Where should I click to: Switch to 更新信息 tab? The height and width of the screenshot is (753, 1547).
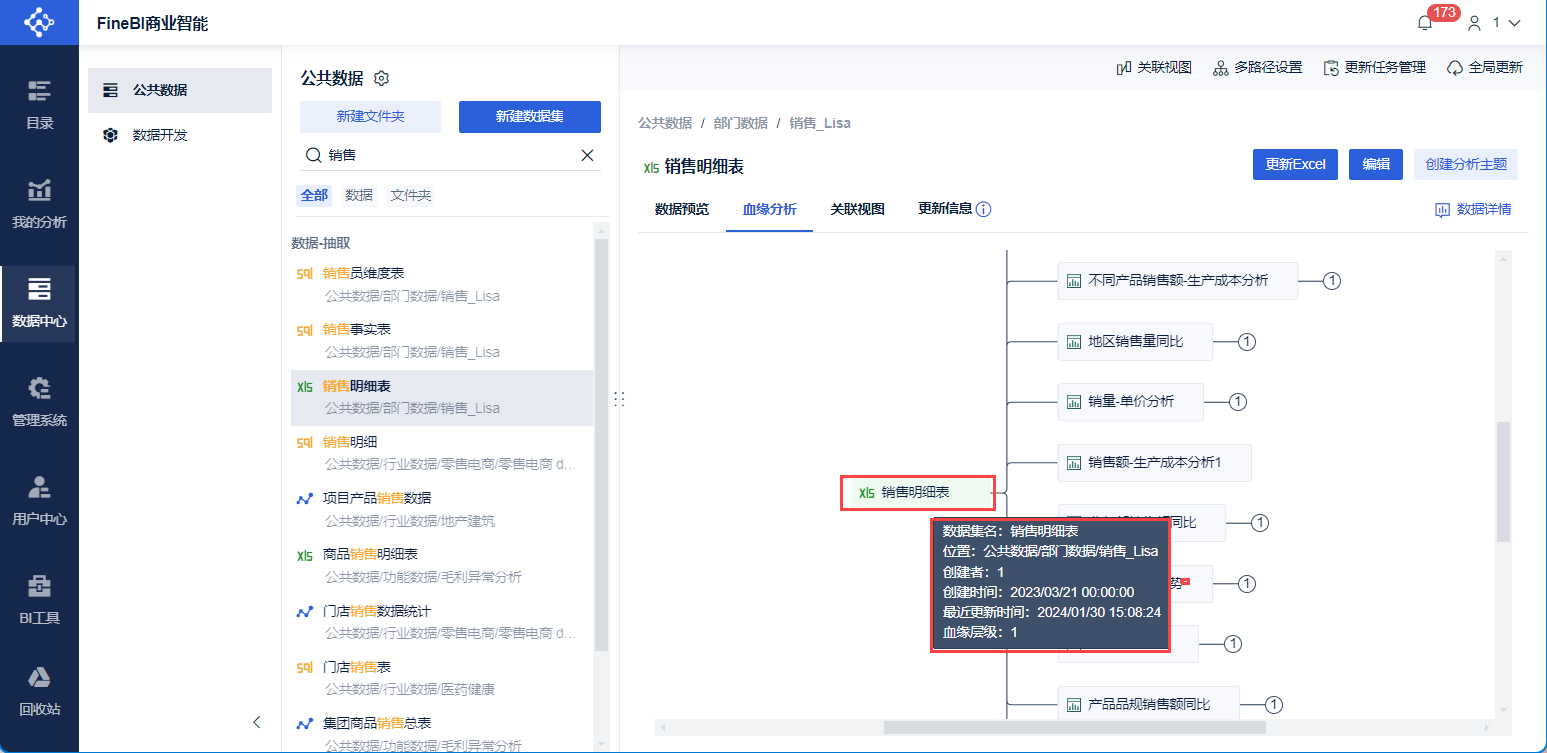pos(945,210)
